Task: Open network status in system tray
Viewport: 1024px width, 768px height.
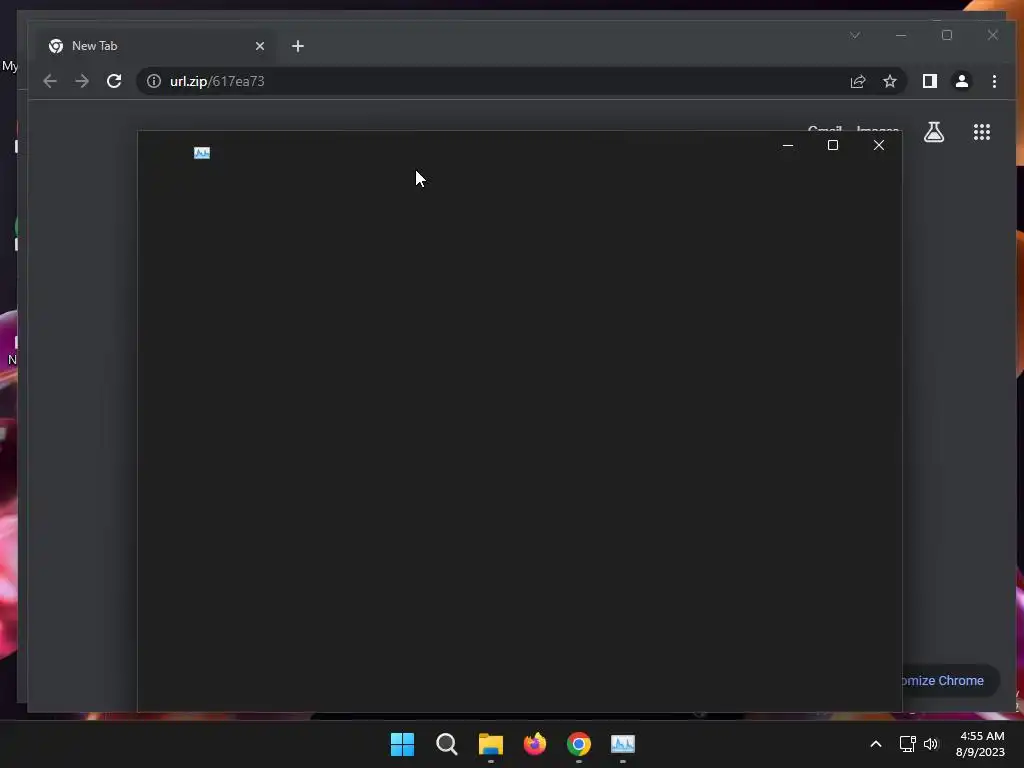Action: [907, 744]
